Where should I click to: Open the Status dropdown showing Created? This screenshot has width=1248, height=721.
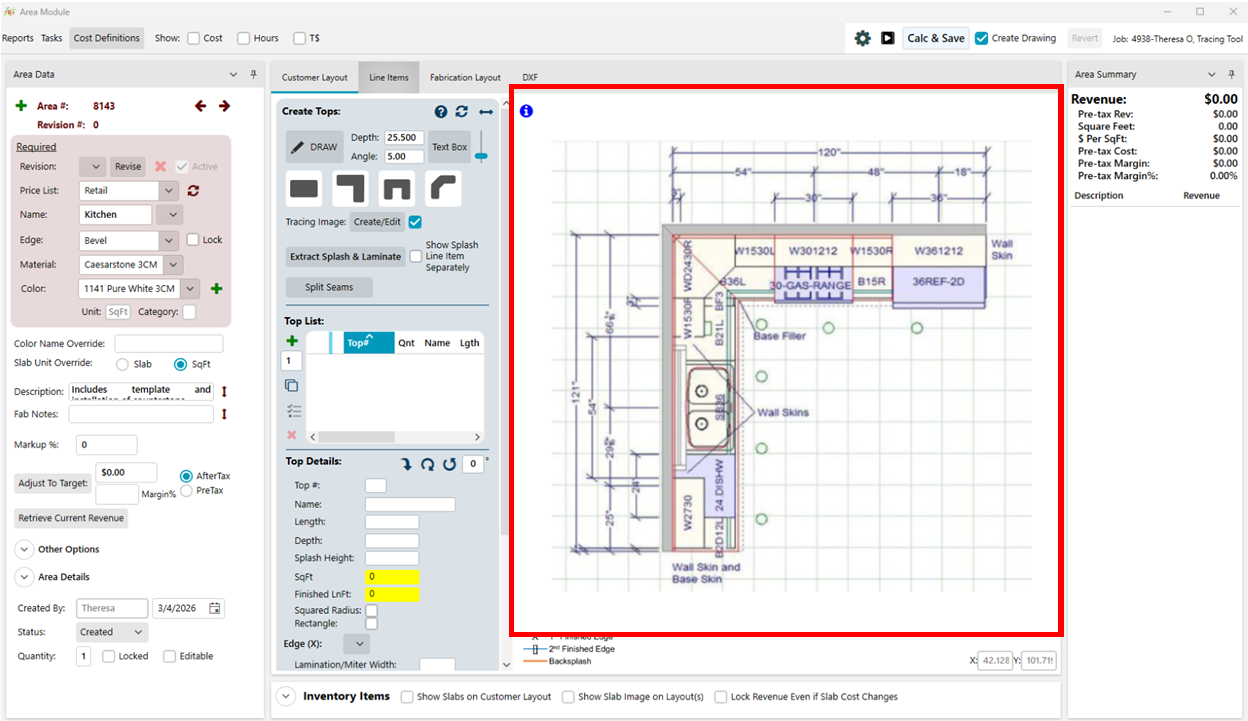(112, 632)
